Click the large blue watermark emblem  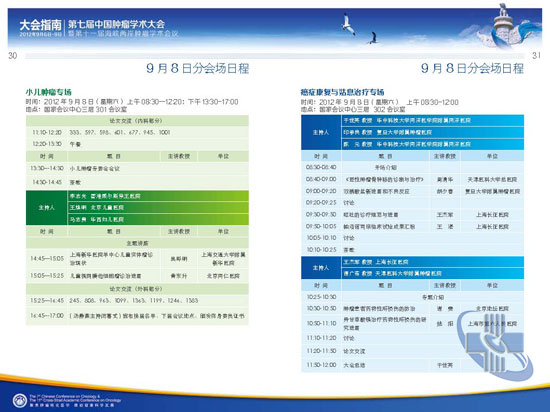coord(495,346)
